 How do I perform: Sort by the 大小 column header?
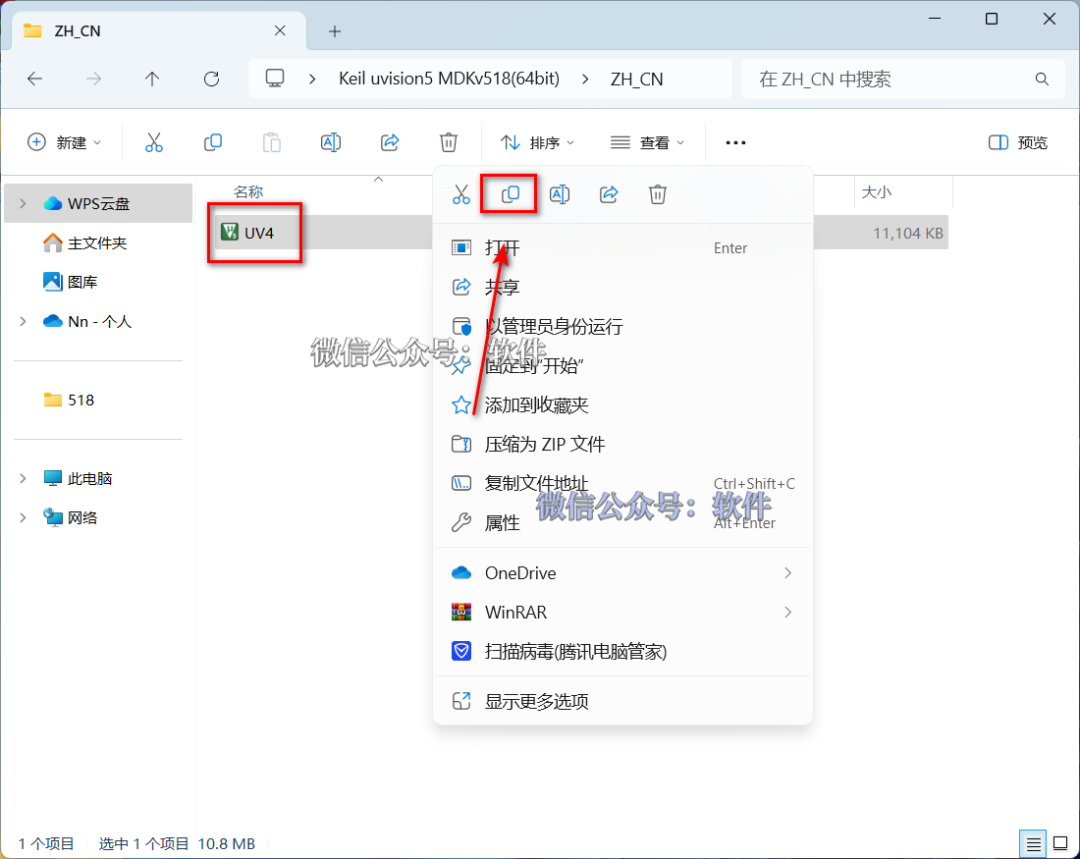876,192
